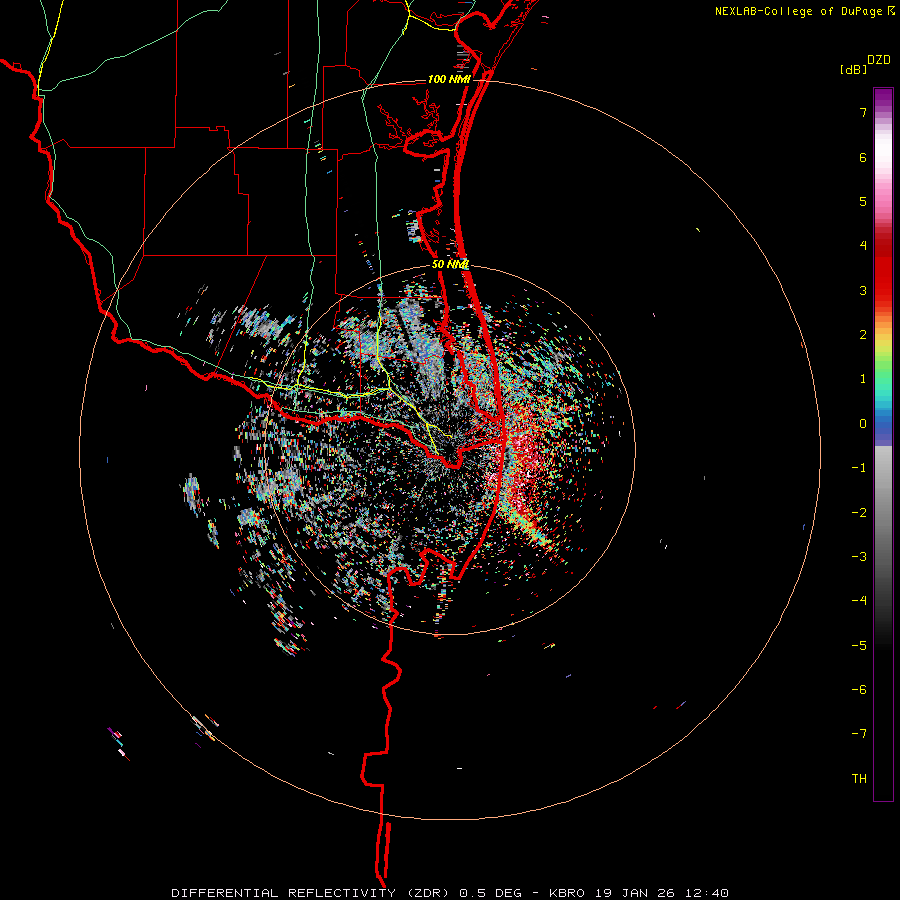Click the 50 NMI range ring label
The width and height of the screenshot is (900, 900).
pos(450,265)
